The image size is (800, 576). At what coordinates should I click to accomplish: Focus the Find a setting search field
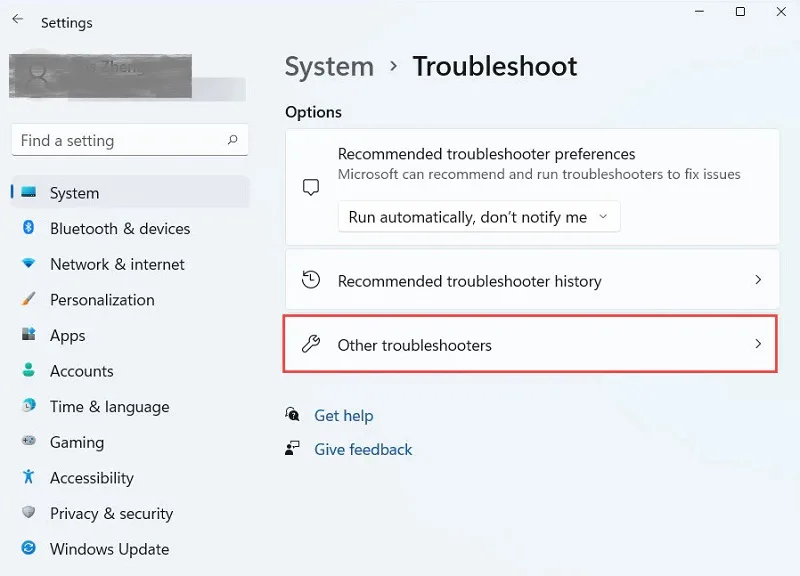pyautogui.click(x=130, y=140)
